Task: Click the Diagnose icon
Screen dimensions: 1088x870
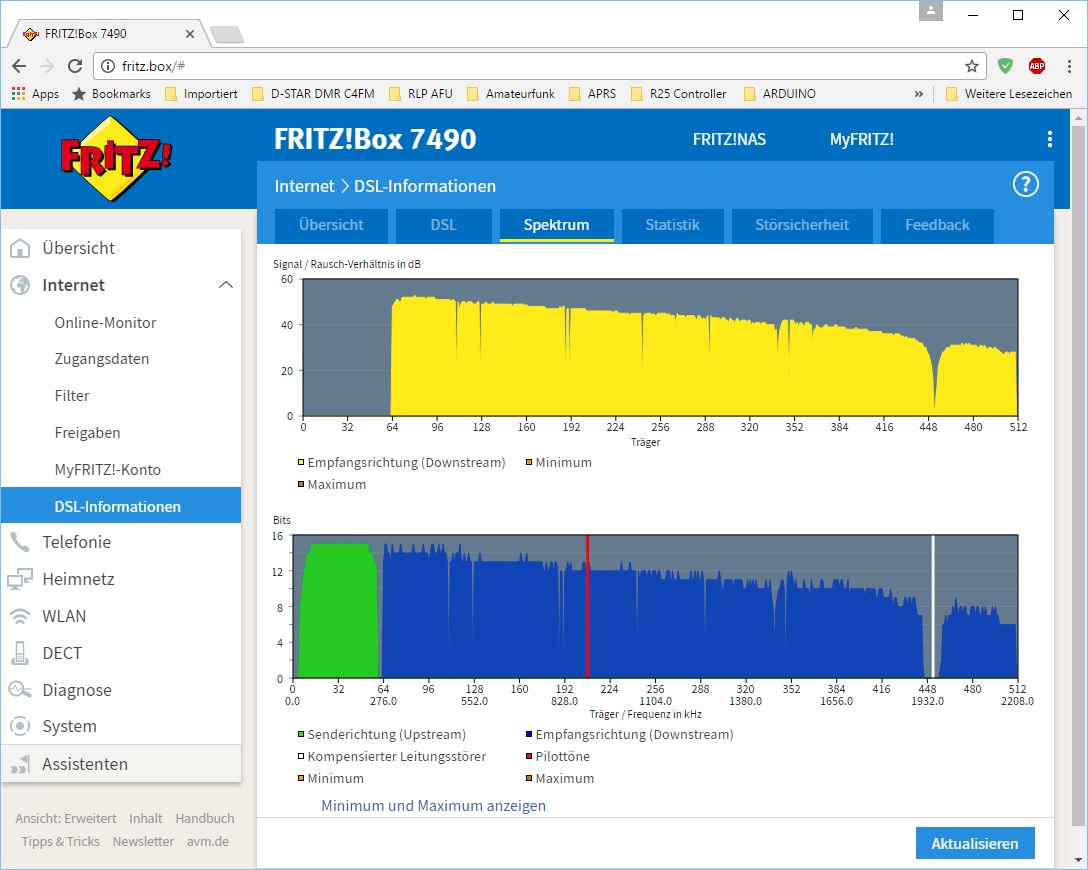Action: [20, 690]
